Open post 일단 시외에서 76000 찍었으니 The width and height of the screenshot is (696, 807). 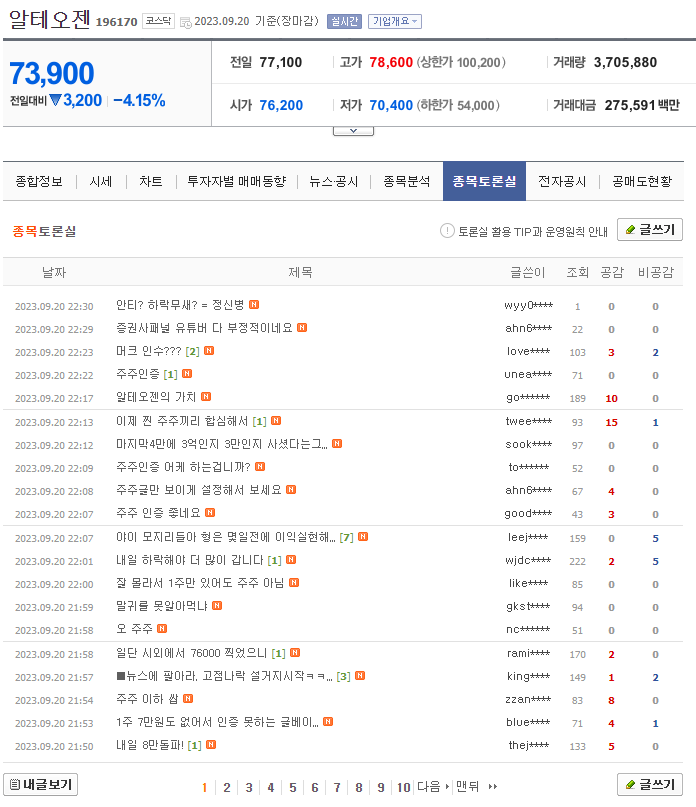pos(192,653)
